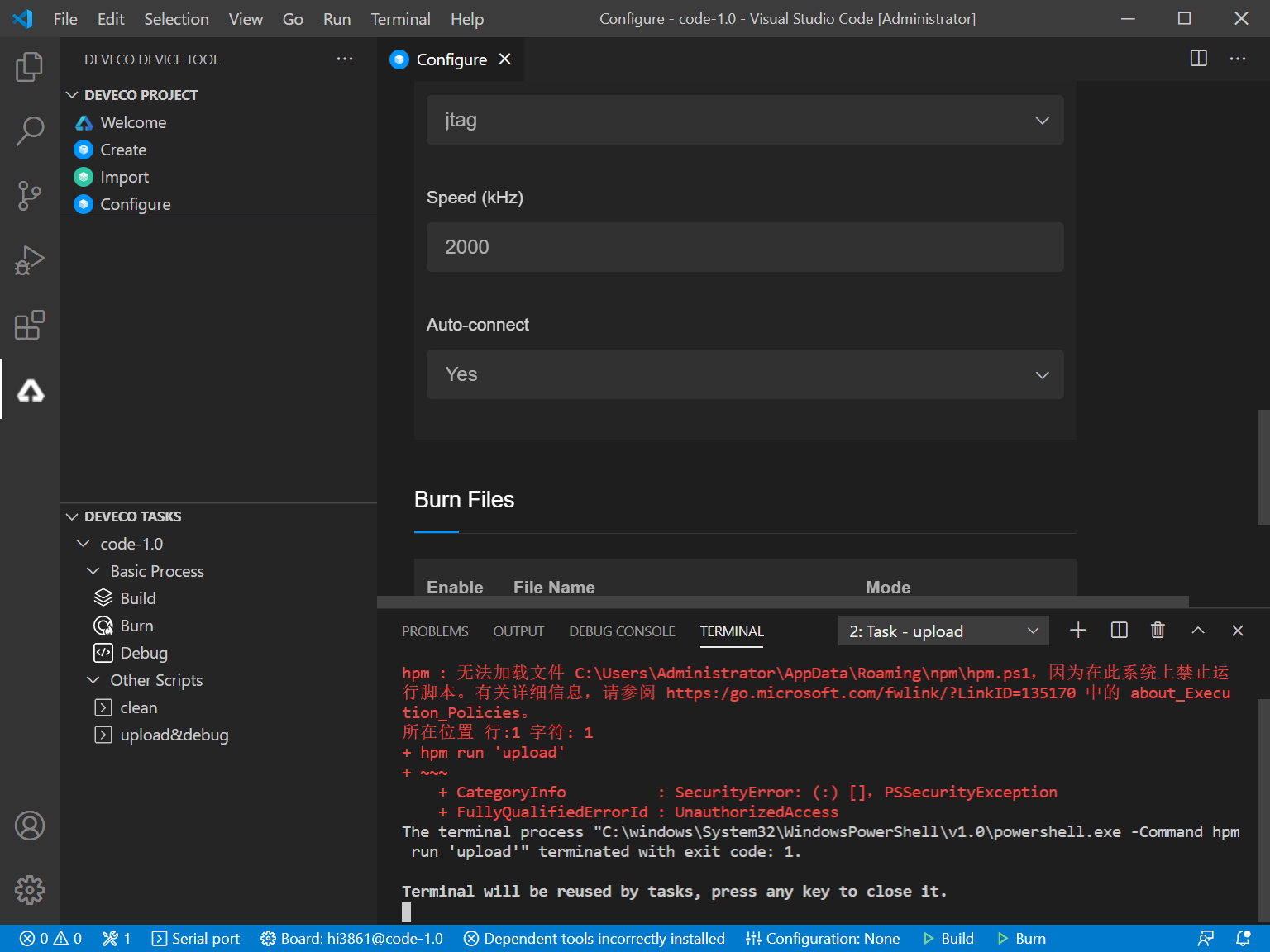Open DevEco Device Tool more actions menu
The image size is (1270, 952).
345,59
